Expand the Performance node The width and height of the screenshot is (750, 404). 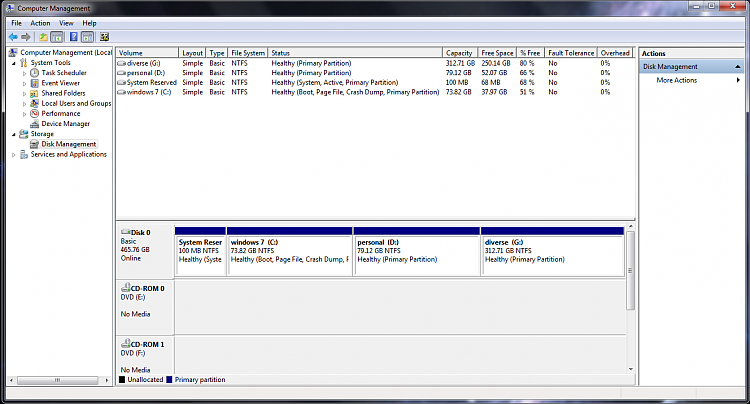point(24,114)
